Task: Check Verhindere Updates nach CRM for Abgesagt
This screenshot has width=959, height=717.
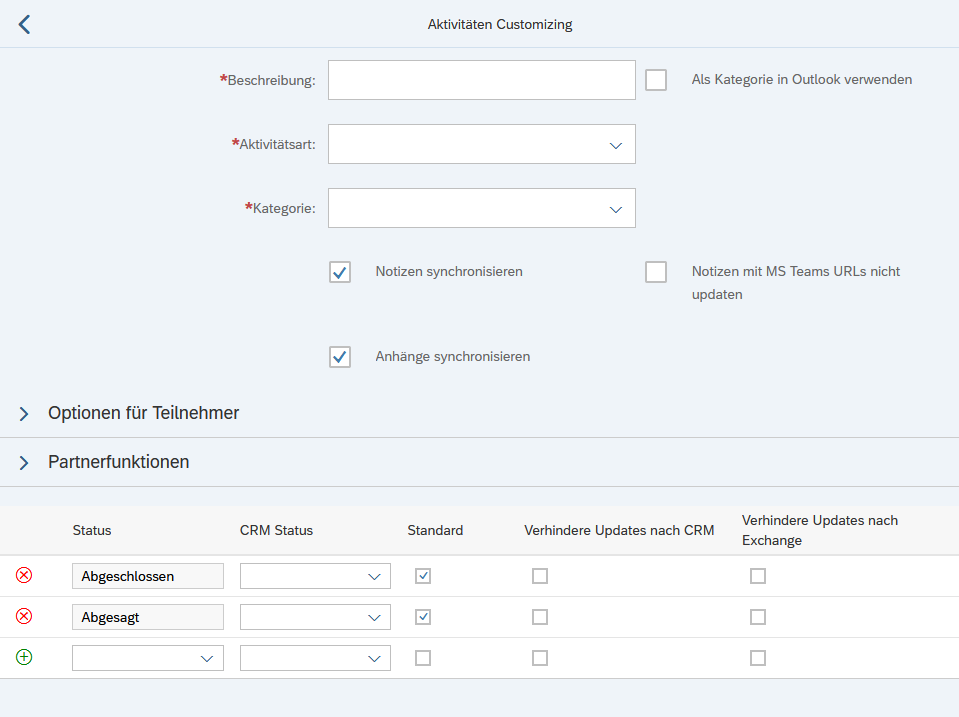Action: coord(540,617)
